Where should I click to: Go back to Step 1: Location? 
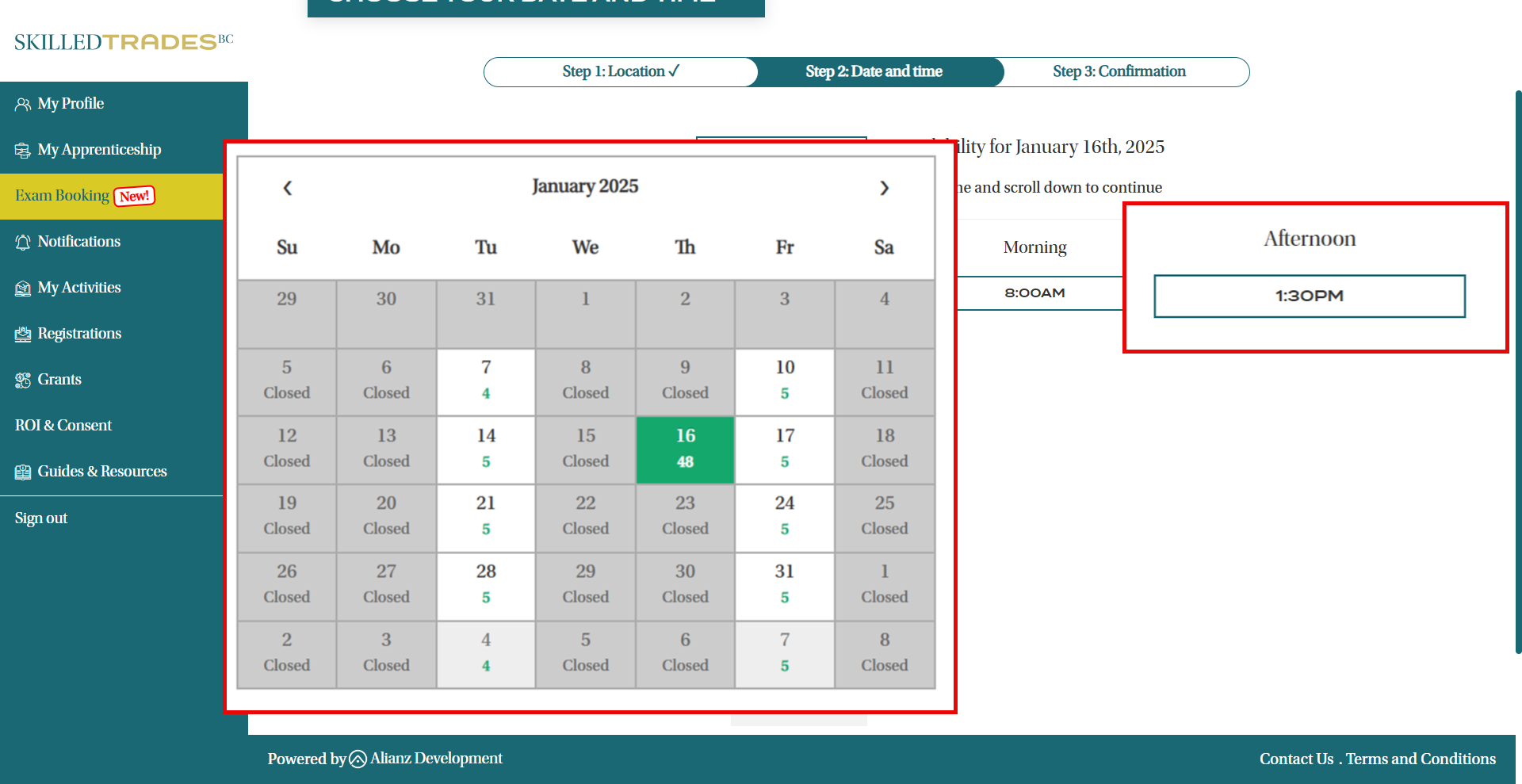[621, 71]
